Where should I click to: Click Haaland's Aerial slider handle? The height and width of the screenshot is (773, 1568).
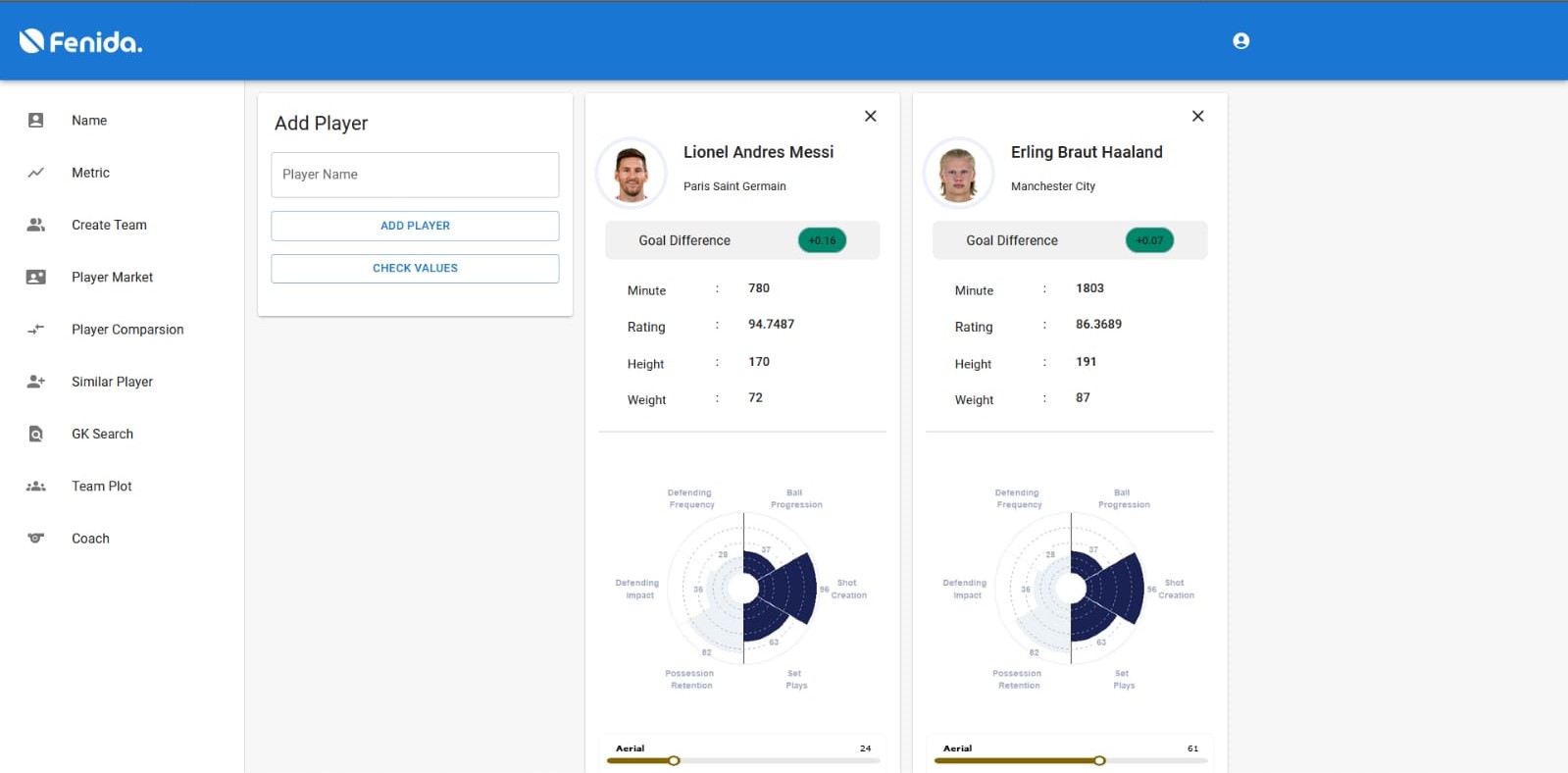coord(1099,760)
